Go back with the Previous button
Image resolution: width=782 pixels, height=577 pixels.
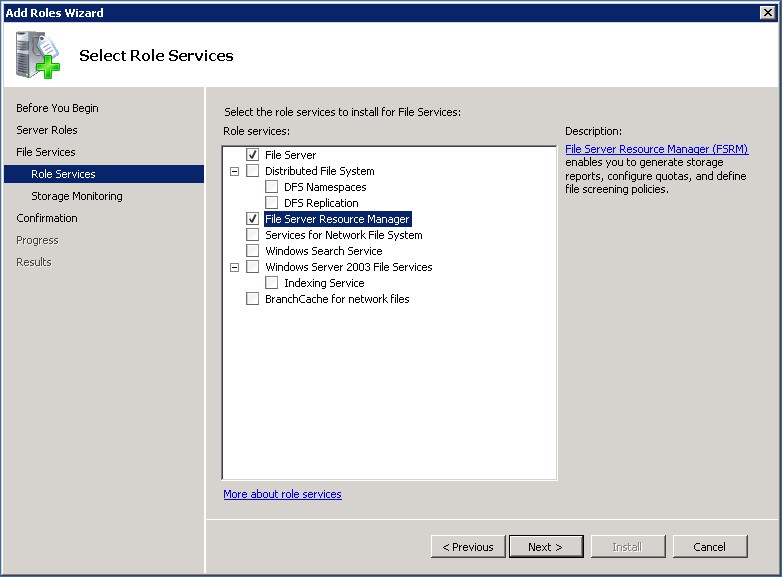coord(467,547)
